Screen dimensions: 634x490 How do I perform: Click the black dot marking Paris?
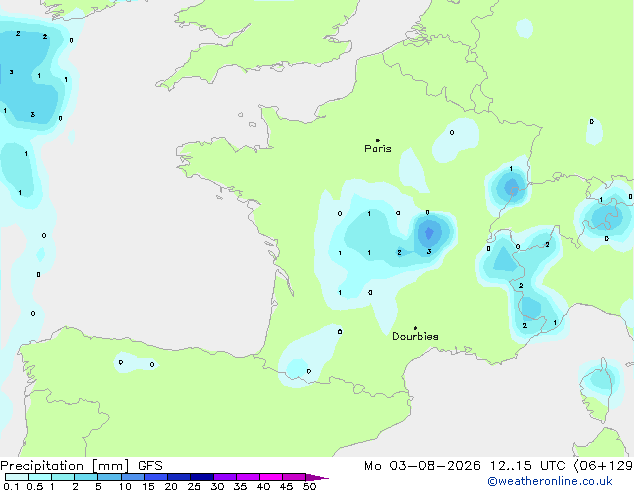click(x=378, y=140)
